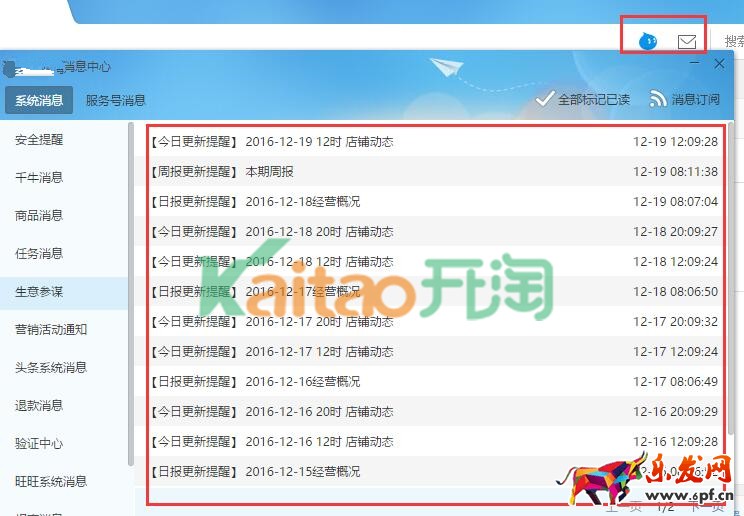Open 验证中心 in the sidebar
The height and width of the screenshot is (516, 744).
pyautogui.click(x=39, y=444)
